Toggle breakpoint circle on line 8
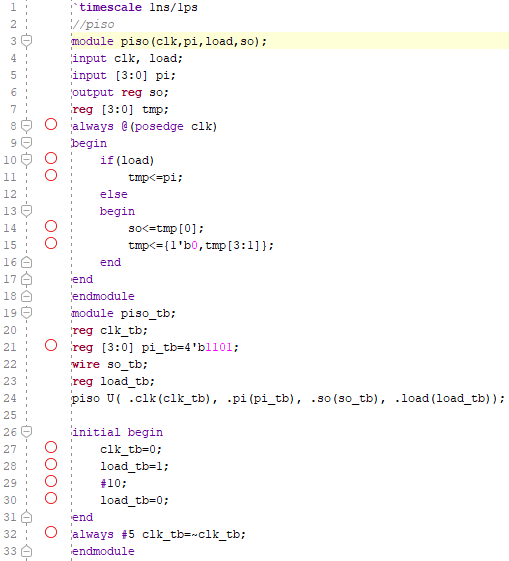509x561 pixels. [51, 125]
